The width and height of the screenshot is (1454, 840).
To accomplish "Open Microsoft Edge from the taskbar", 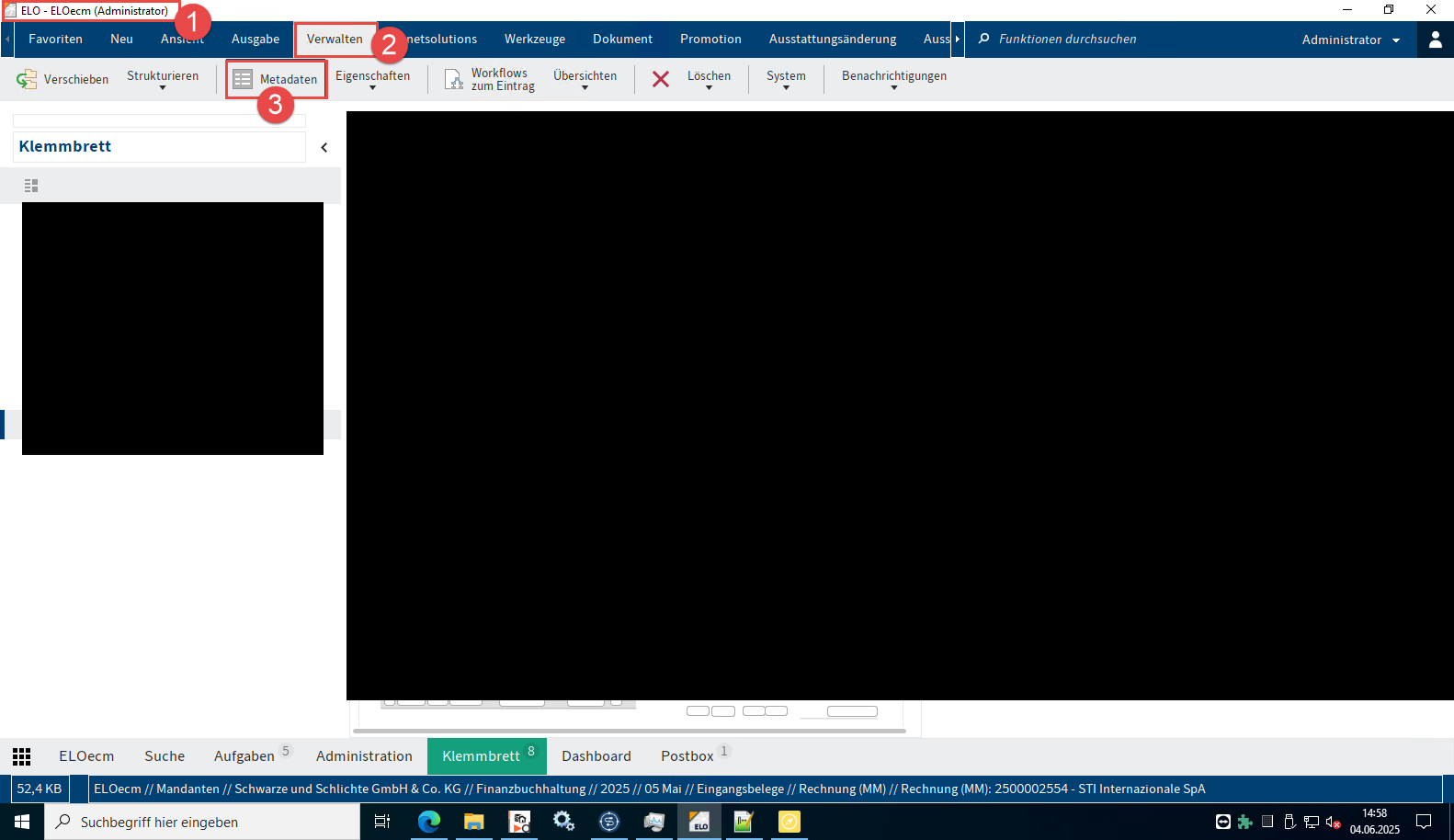I will [429, 822].
